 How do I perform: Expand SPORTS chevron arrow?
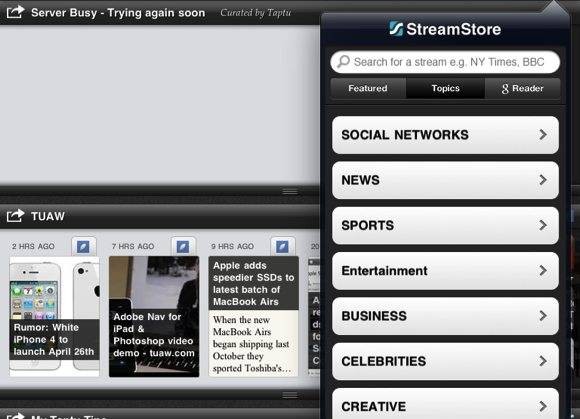[x=543, y=225]
